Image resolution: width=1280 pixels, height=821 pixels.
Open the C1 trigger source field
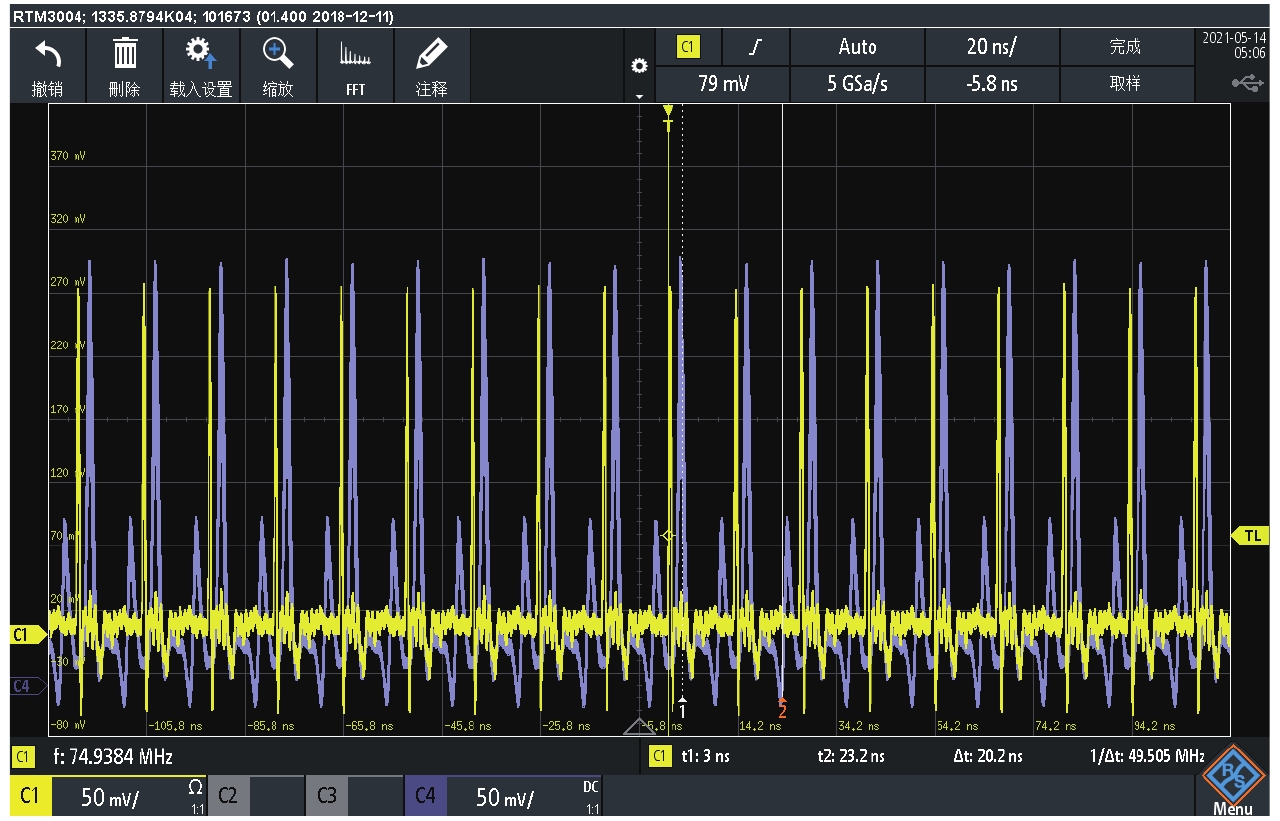pyautogui.click(x=688, y=47)
